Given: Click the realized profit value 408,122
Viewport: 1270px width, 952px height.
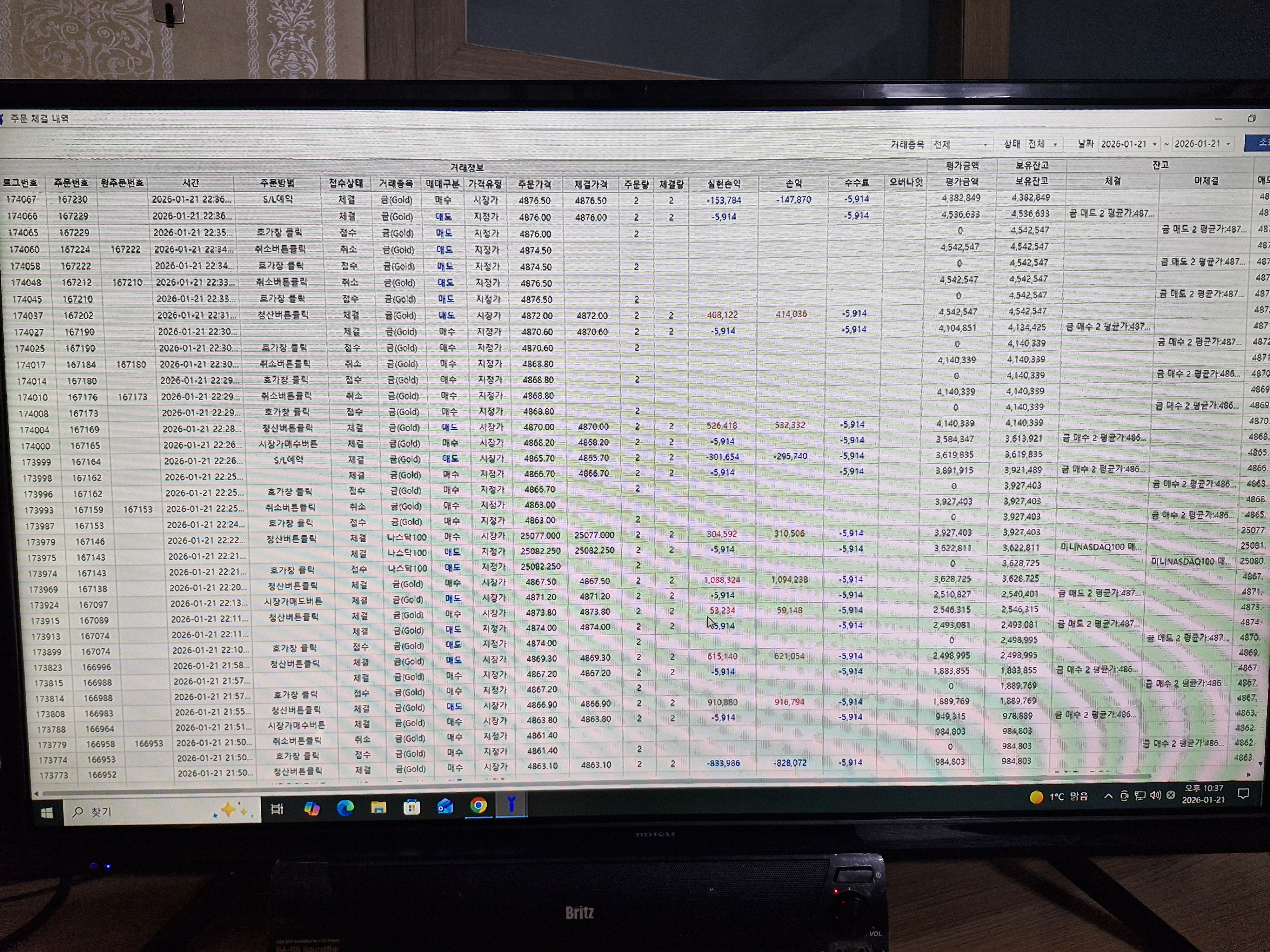Looking at the screenshot, I should pyautogui.click(x=722, y=315).
